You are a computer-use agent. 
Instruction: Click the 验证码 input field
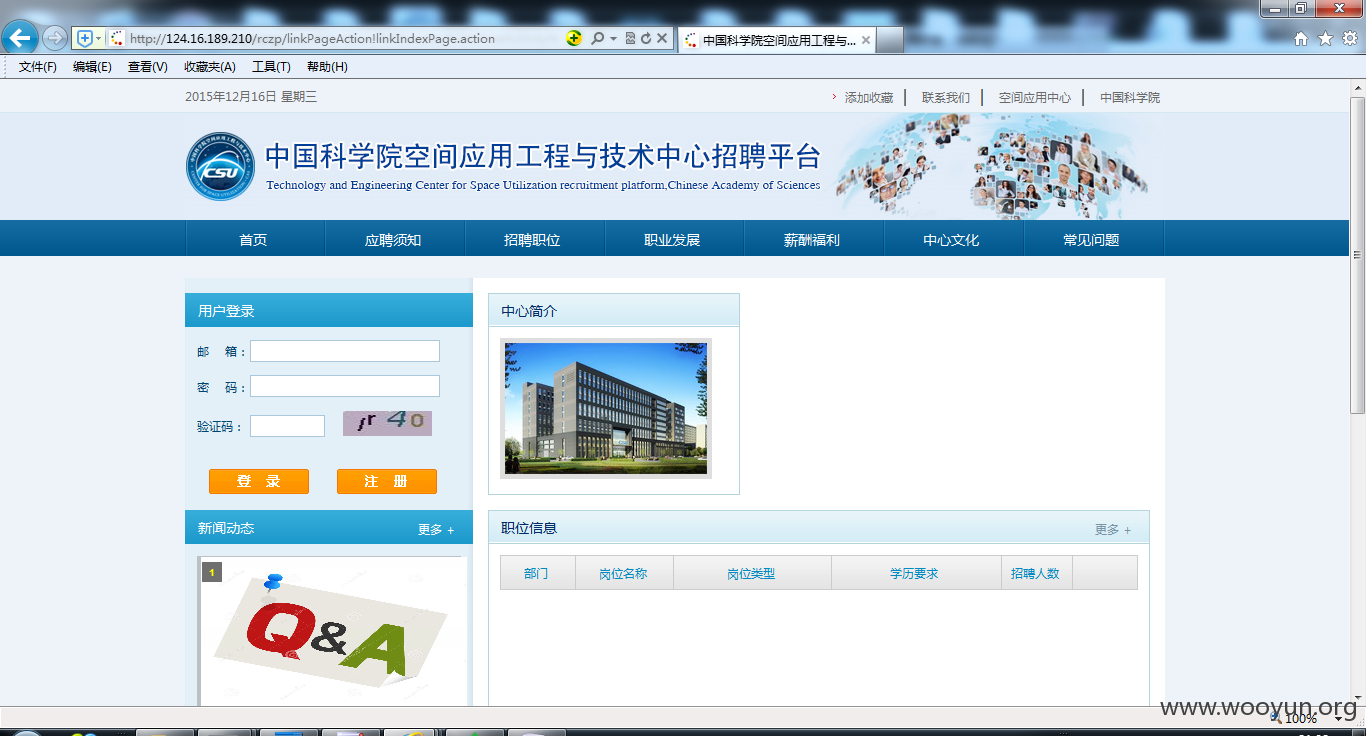pyautogui.click(x=287, y=426)
